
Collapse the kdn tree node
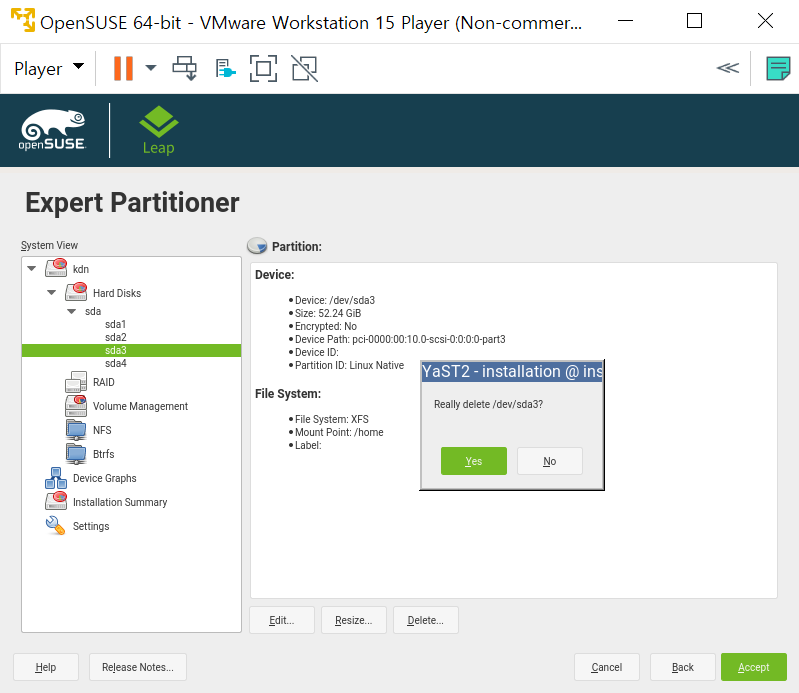(x=32, y=268)
